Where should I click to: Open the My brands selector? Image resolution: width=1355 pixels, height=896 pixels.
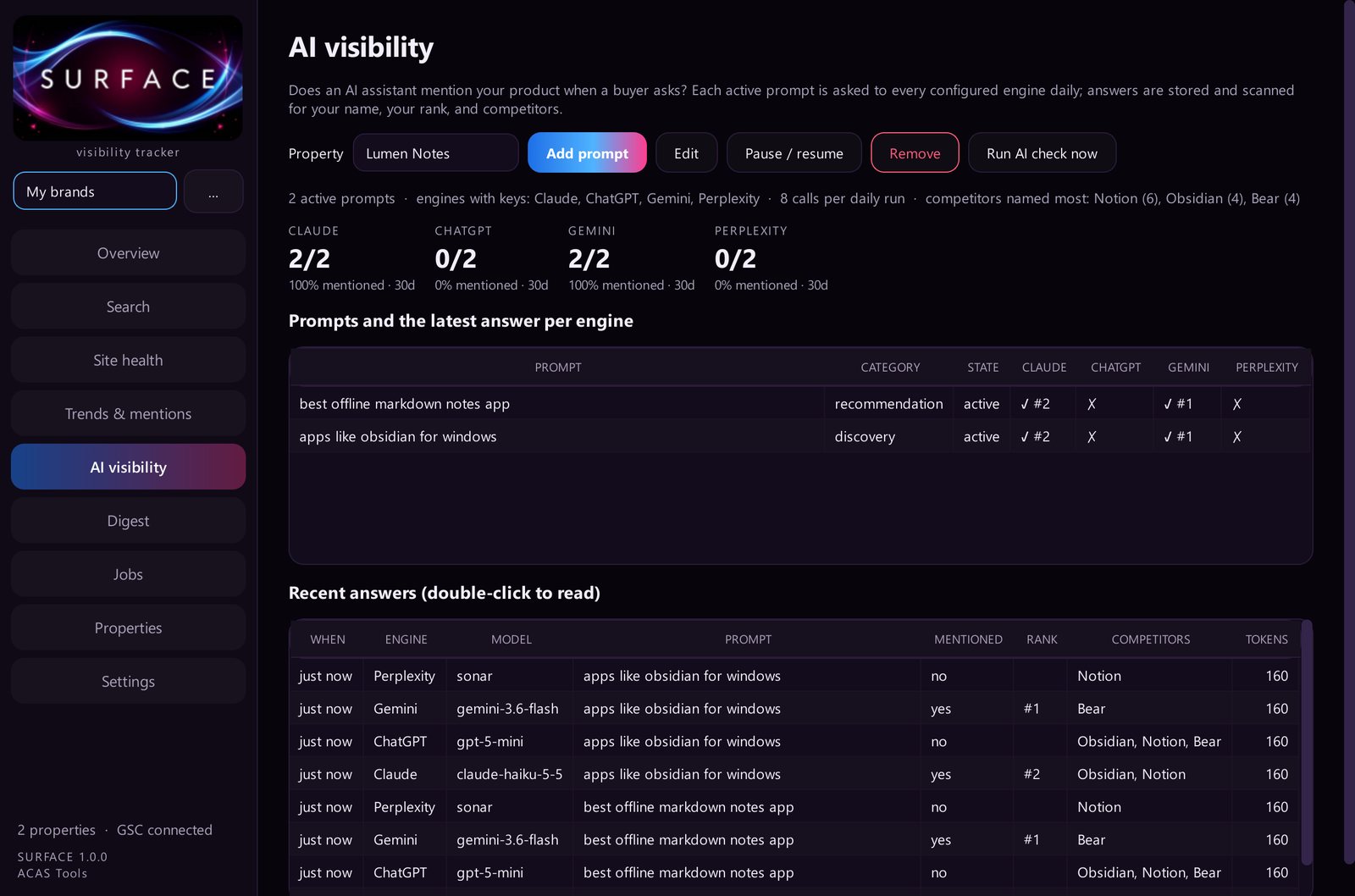tap(95, 191)
